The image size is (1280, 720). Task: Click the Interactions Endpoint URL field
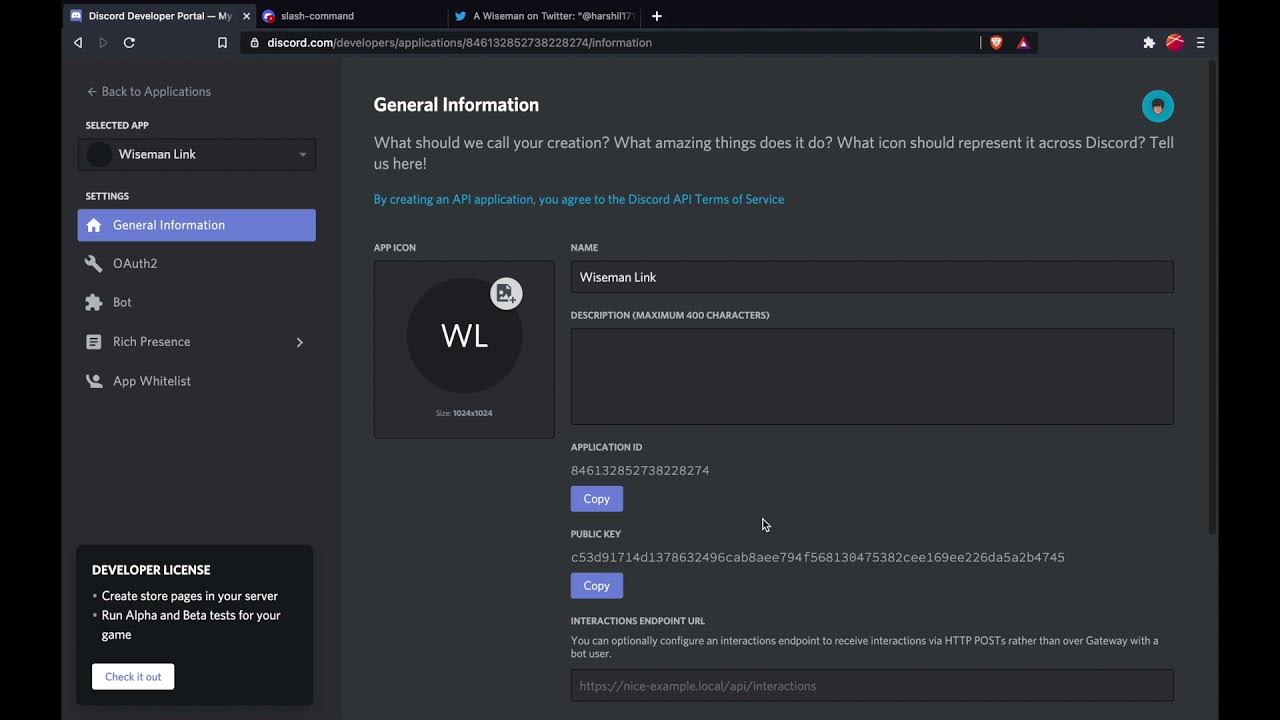(872, 686)
